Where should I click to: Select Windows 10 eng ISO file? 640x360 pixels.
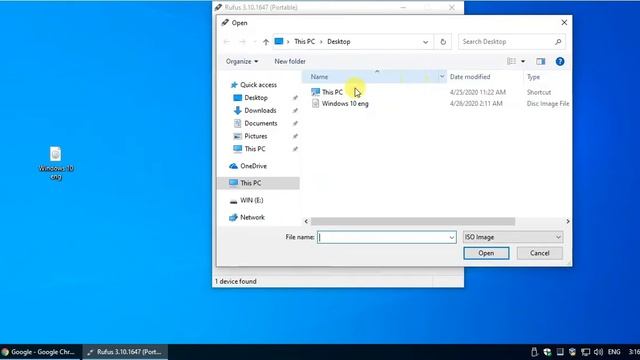[x=345, y=104]
